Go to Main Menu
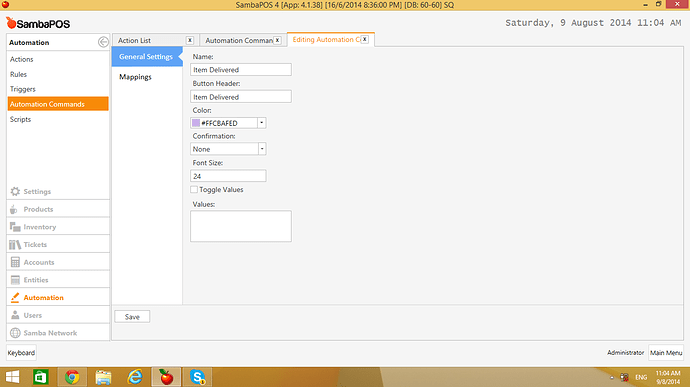690x387 pixels. [666, 353]
